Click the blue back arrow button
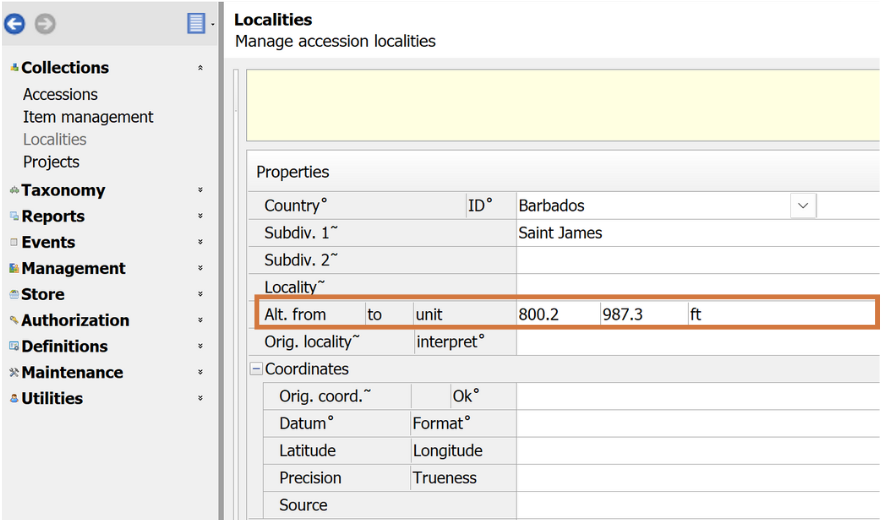Viewport: 890px width, 520px height. (14, 24)
